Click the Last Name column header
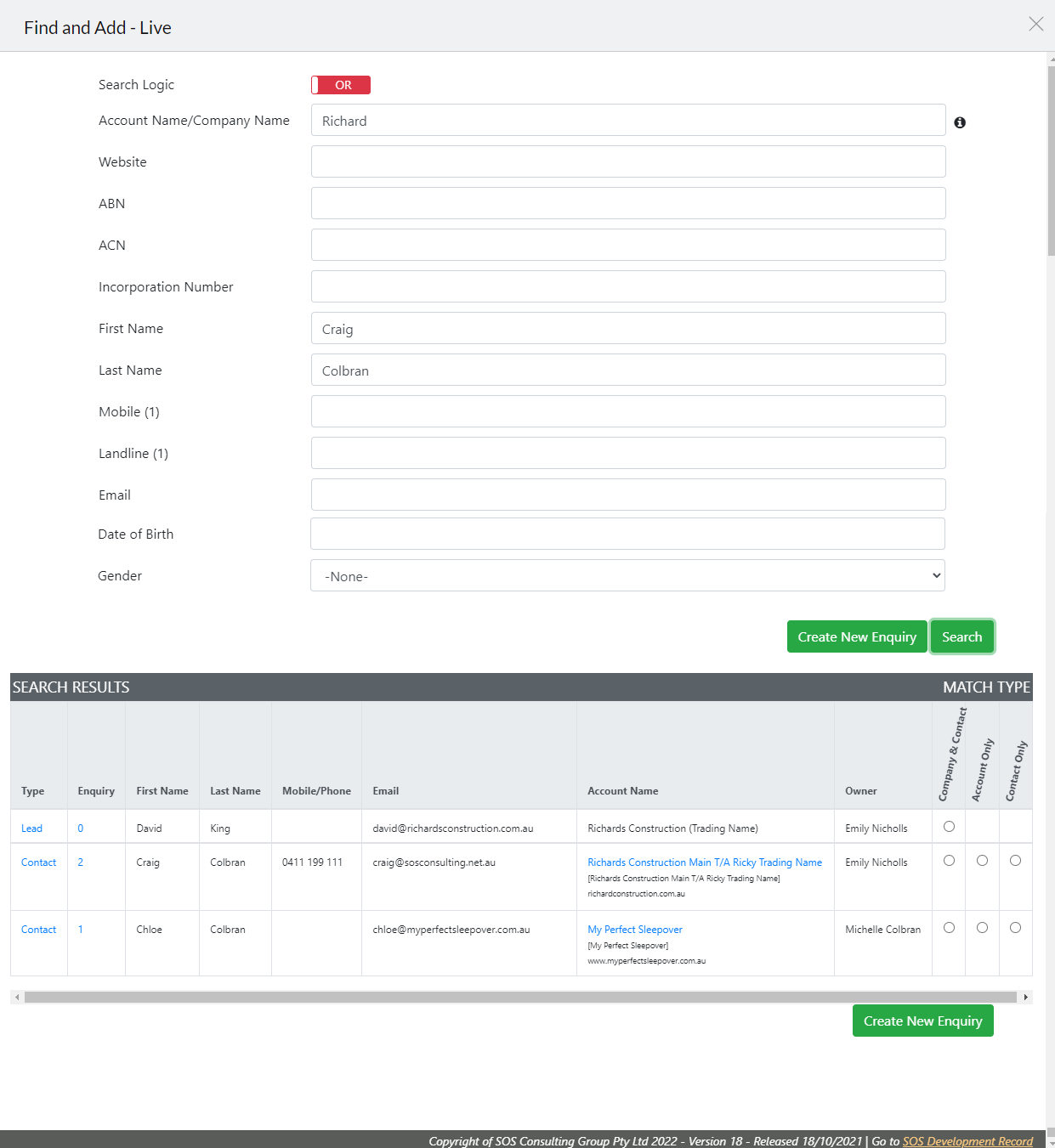The width and height of the screenshot is (1055, 1148). 235,791
